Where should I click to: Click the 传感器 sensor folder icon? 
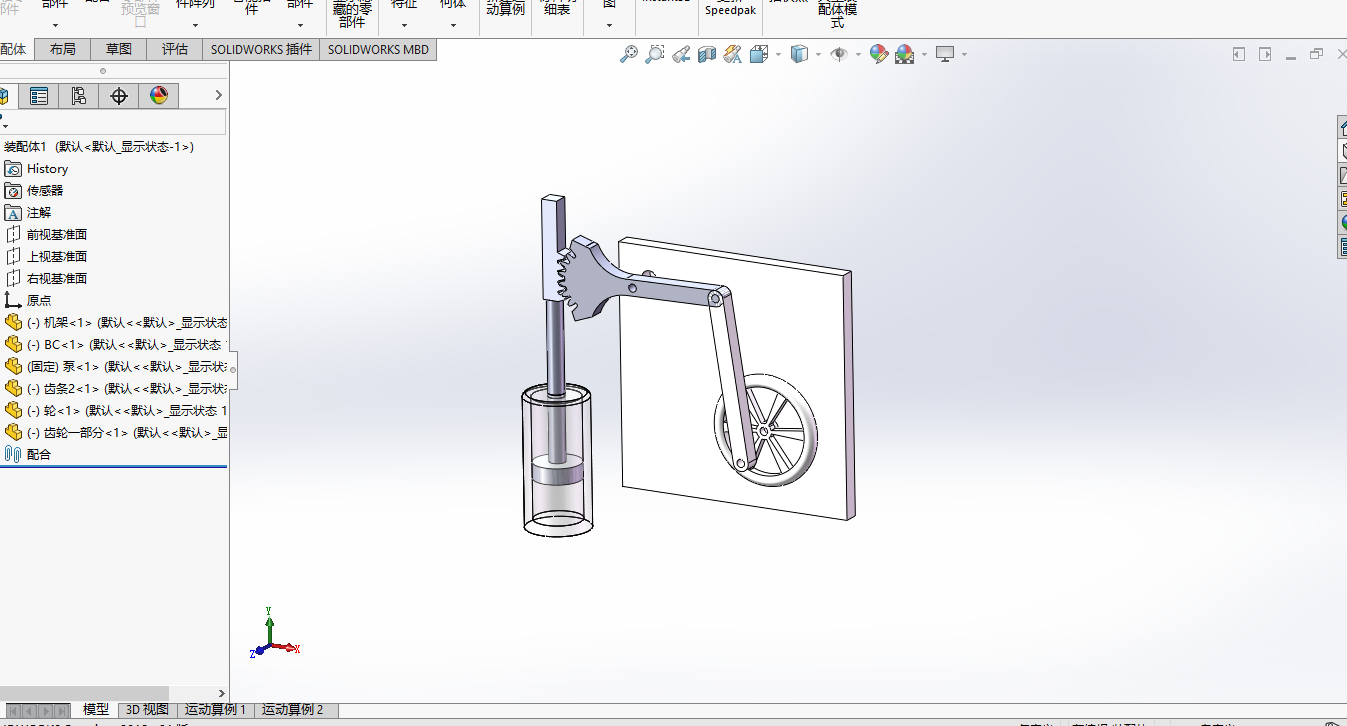(x=13, y=191)
